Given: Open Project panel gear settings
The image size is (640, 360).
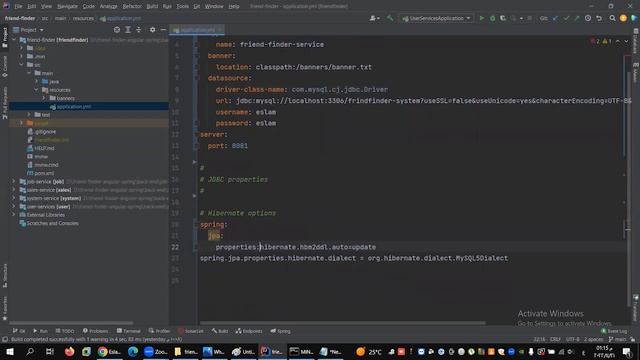Looking at the screenshot, I should (x=152, y=30).
